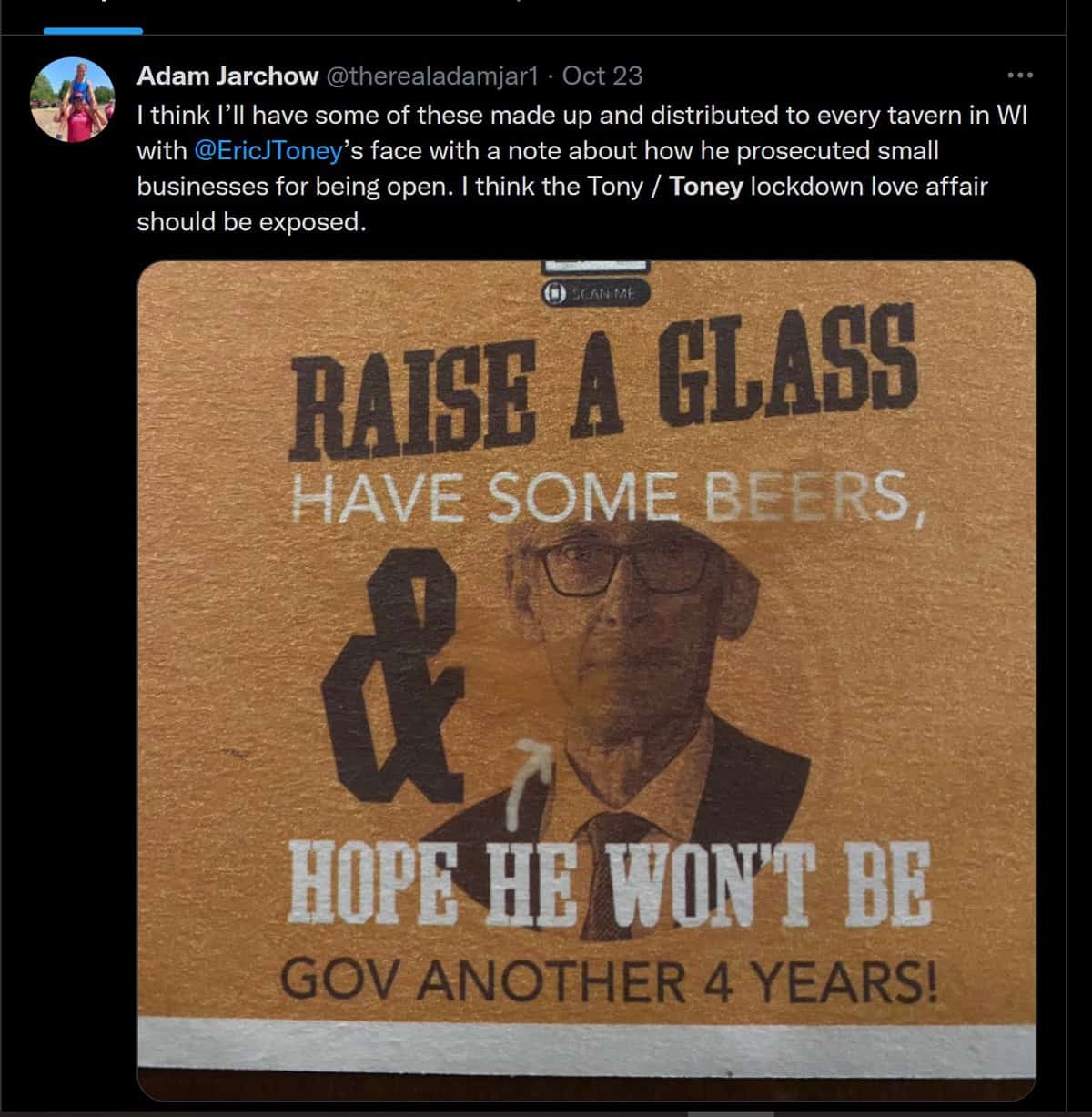Open Adam Jarchow's profile avatar

pyautogui.click(x=71, y=100)
